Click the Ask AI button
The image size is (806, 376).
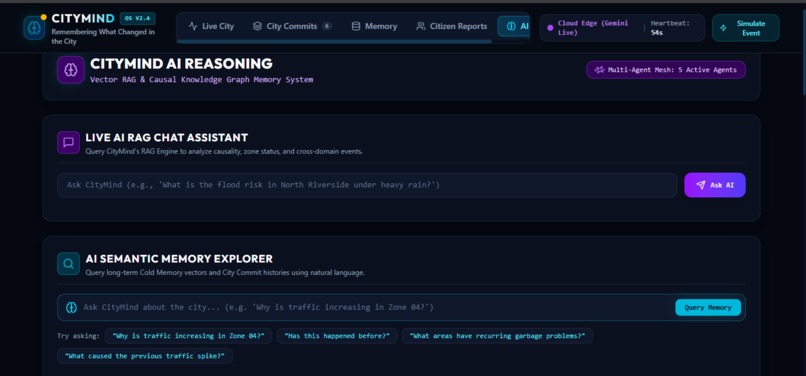[x=715, y=185]
